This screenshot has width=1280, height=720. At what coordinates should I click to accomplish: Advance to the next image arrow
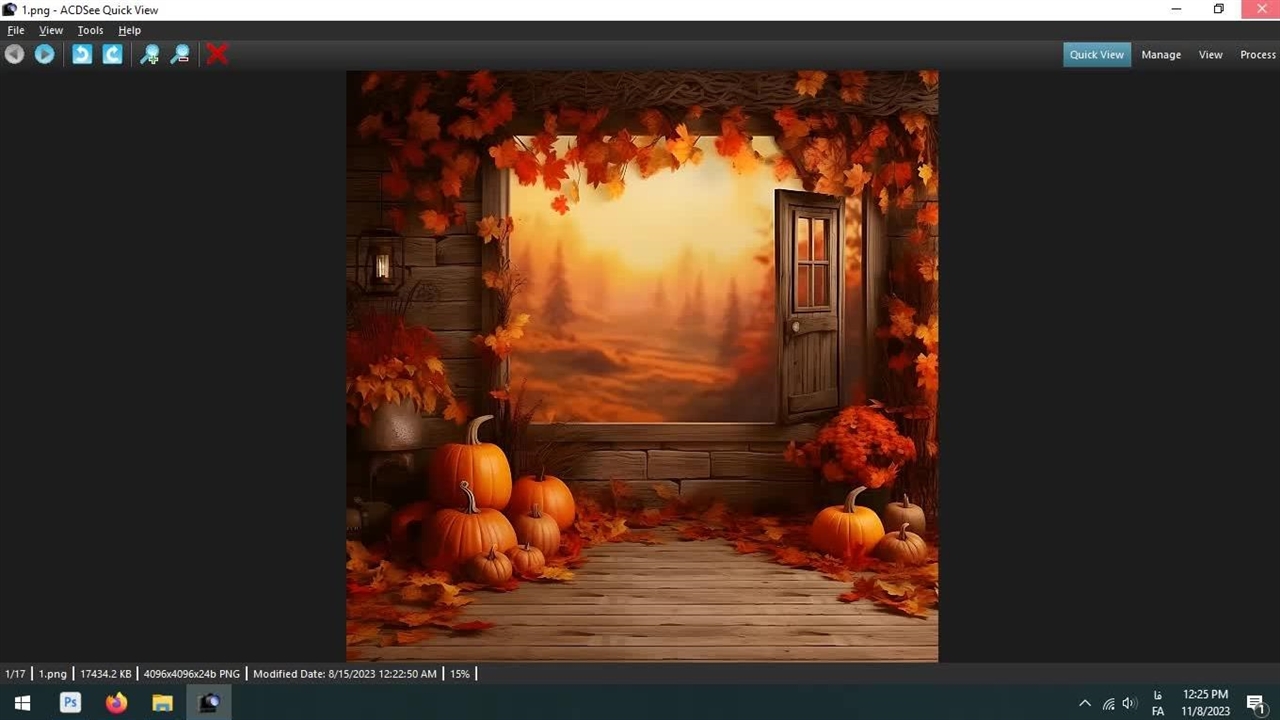45,54
